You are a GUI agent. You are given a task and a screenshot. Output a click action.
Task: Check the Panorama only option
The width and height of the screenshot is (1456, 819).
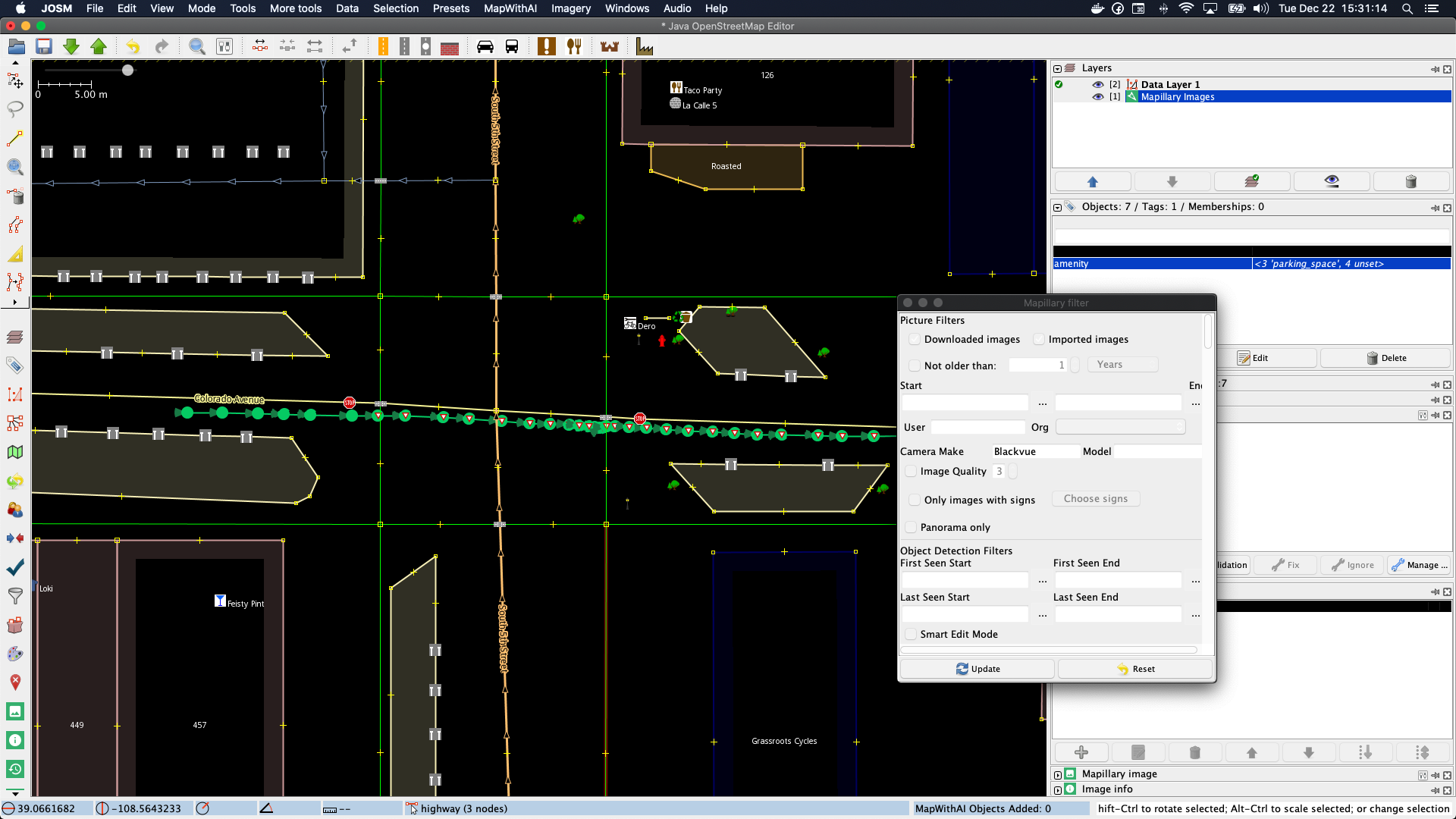pyautogui.click(x=911, y=528)
